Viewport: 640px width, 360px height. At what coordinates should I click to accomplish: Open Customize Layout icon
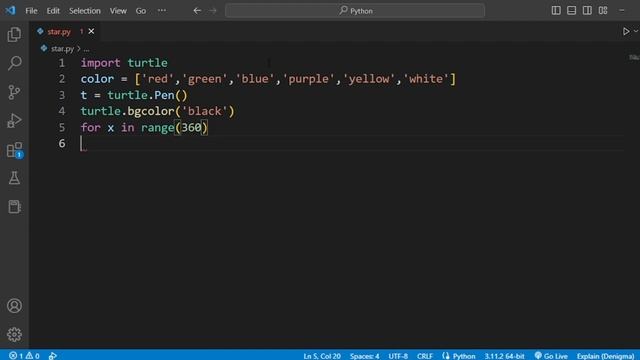point(603,11)
